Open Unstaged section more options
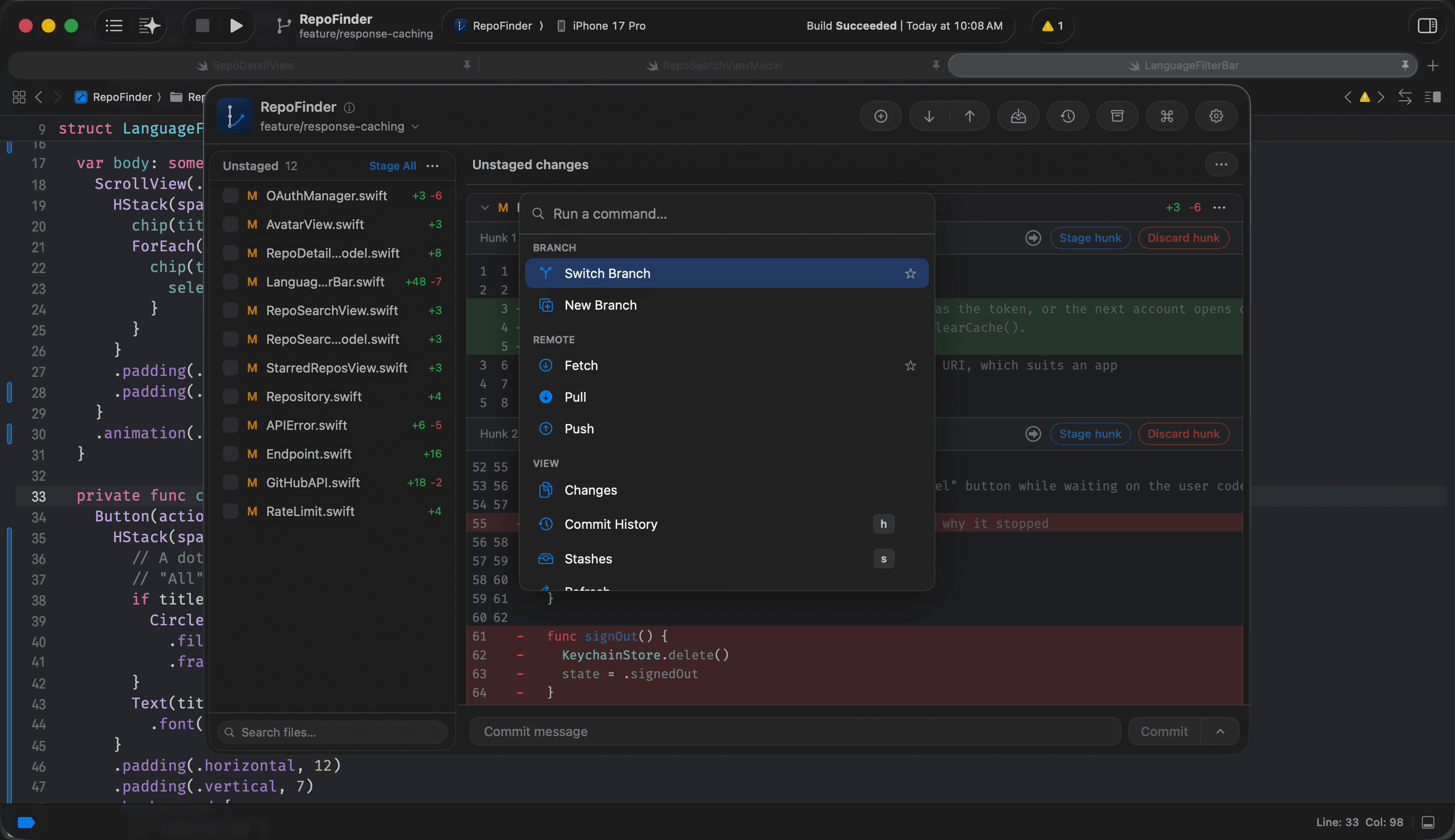This screenshot has width=1455, height=840. pos(432,166)
